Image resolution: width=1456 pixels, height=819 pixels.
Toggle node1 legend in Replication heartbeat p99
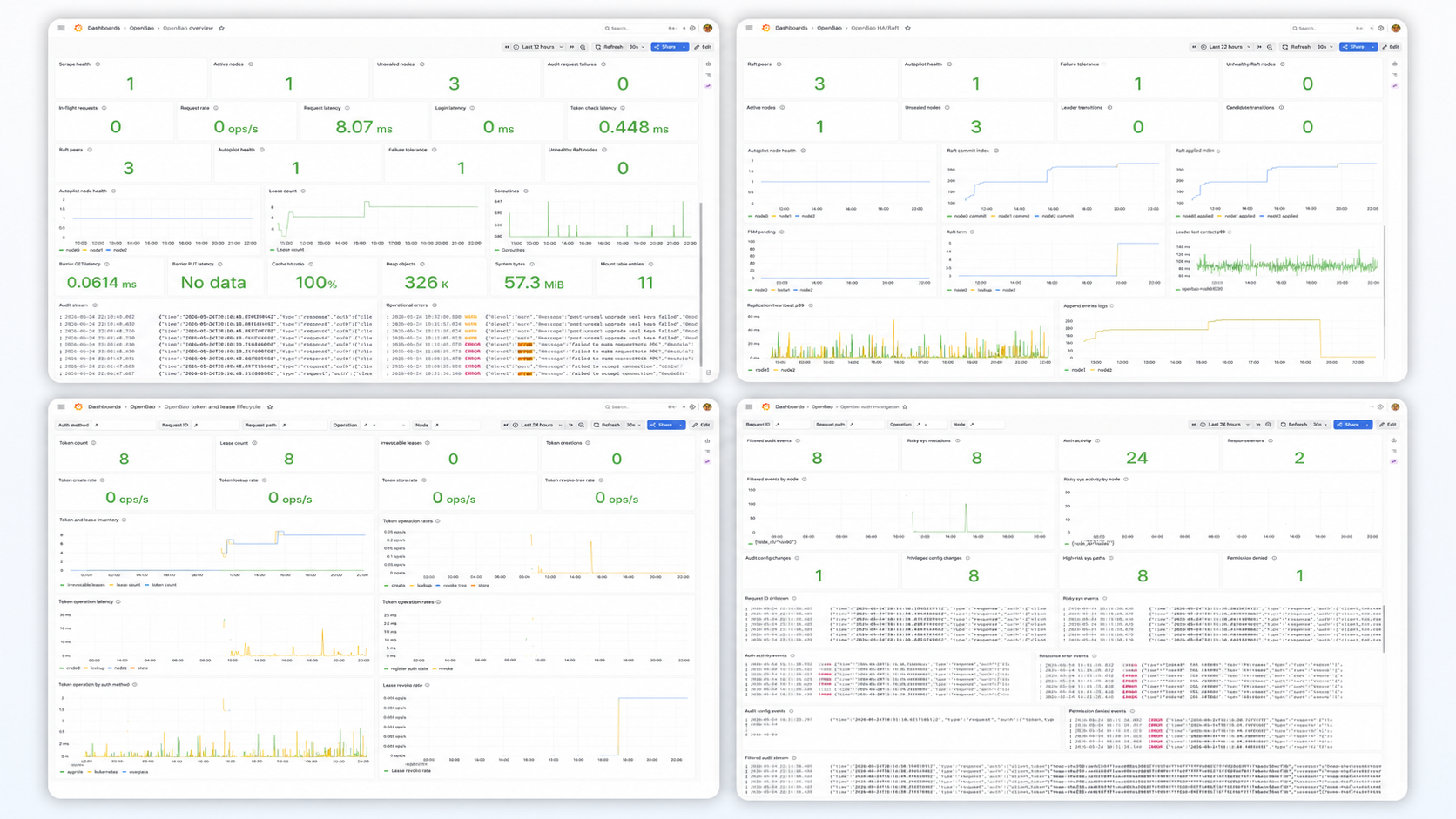click(x=759, y=370)
